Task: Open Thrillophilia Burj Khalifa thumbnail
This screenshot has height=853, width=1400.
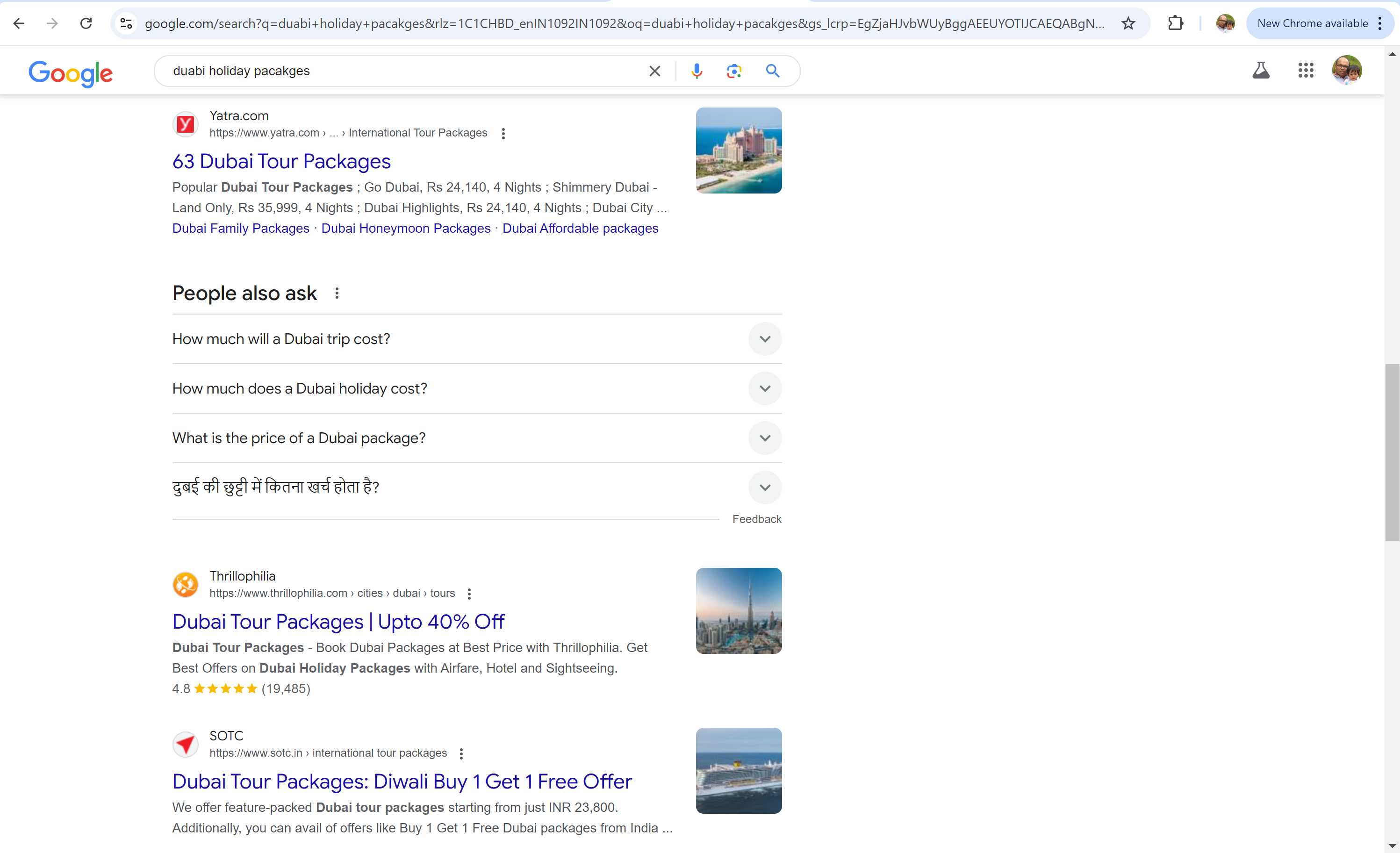Action: (x=738, y=611)
